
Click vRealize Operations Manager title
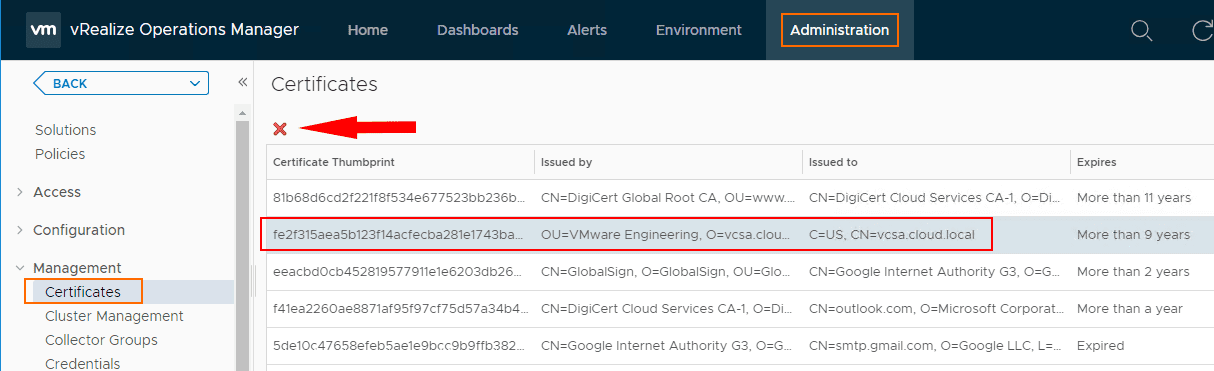184,29
